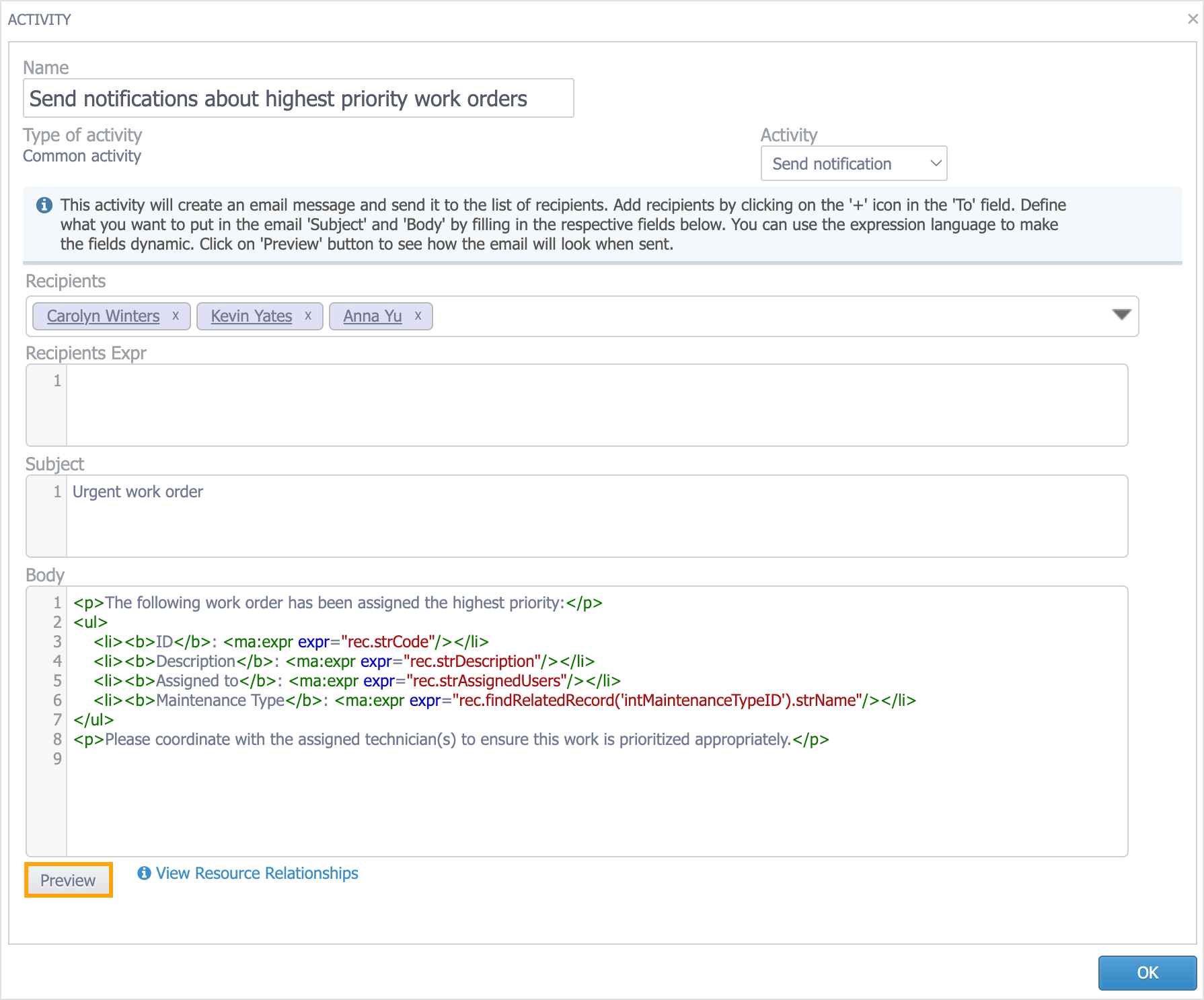
Task: Select the Anna Yu recipient link
Action: coord(372,316)
